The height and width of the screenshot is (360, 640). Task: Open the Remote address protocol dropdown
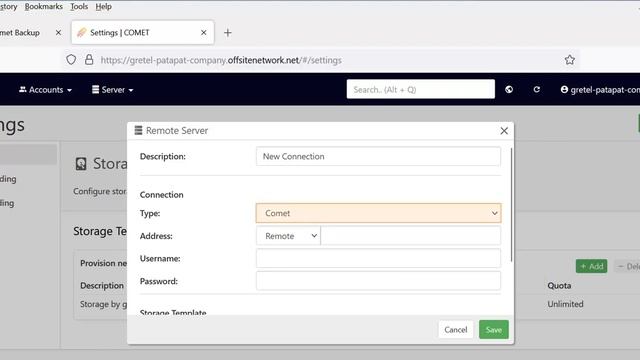tap(288, 236)
